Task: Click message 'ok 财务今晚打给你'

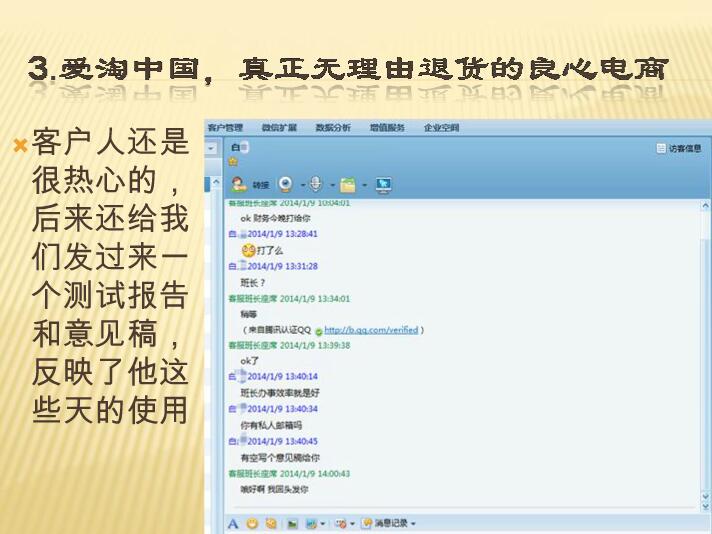Action: [275, 218]
